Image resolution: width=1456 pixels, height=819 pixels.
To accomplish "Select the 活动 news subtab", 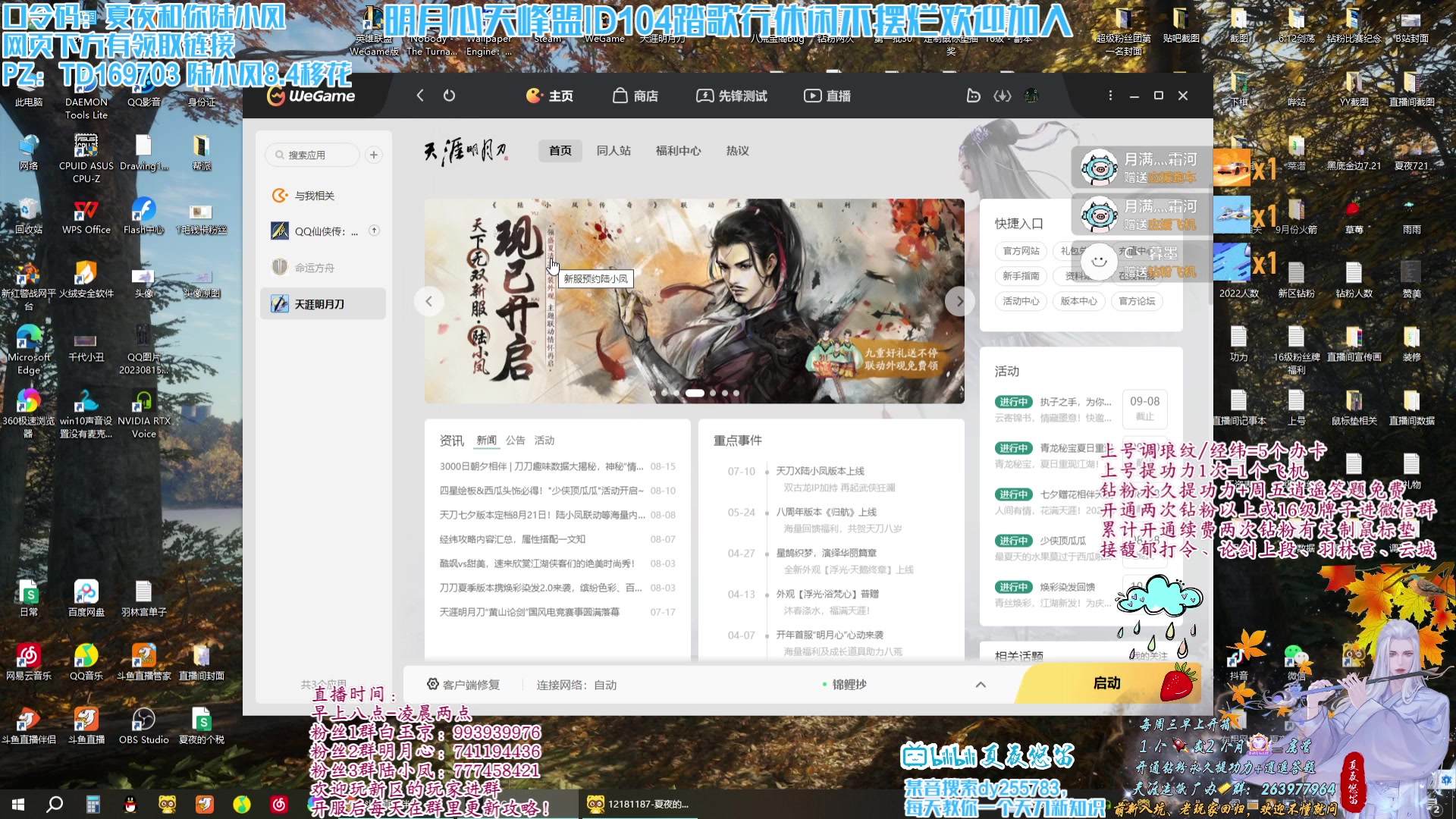I will click(544, 441).
